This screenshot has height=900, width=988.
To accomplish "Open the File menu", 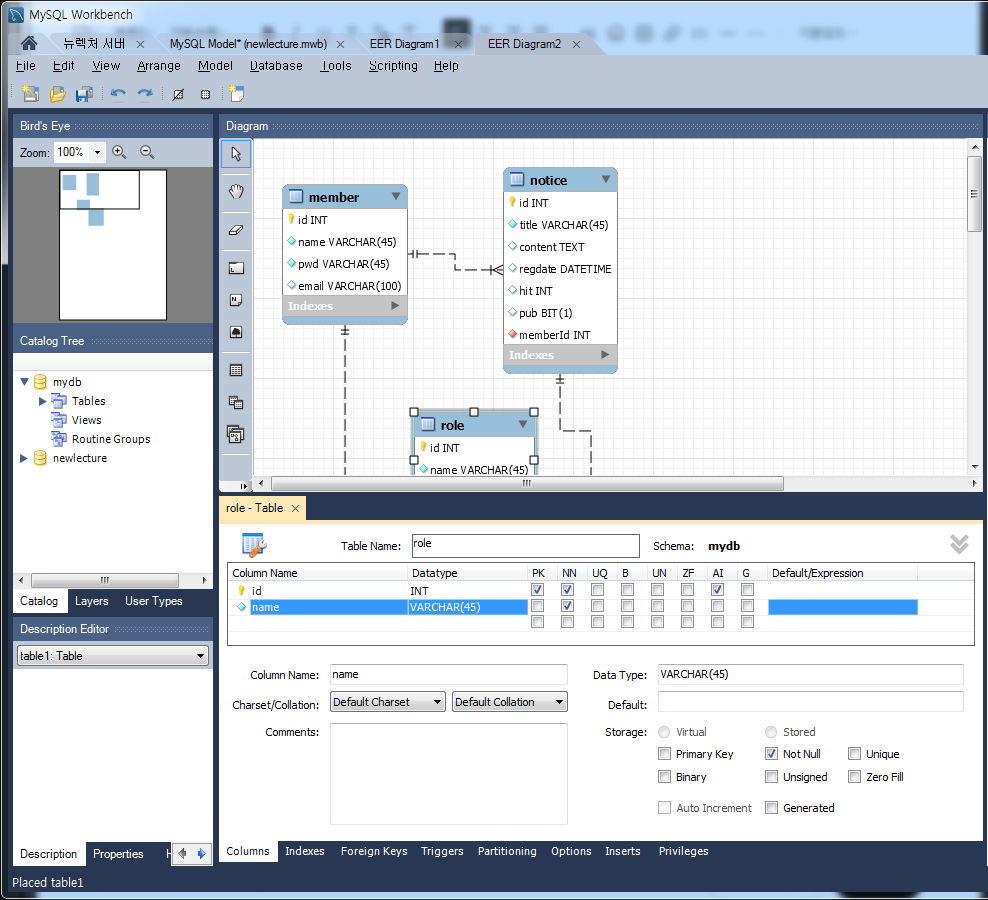I will [x=26, y=66].
